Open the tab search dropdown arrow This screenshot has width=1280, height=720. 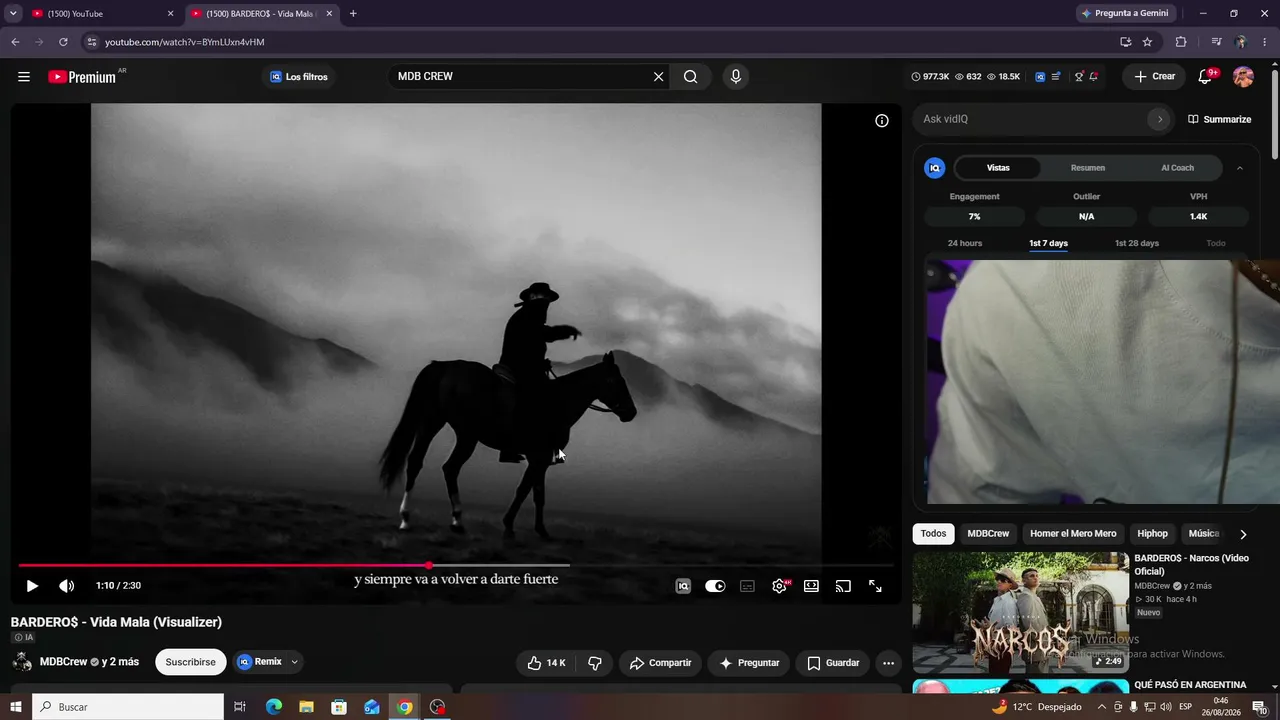[x=13, y=14]
